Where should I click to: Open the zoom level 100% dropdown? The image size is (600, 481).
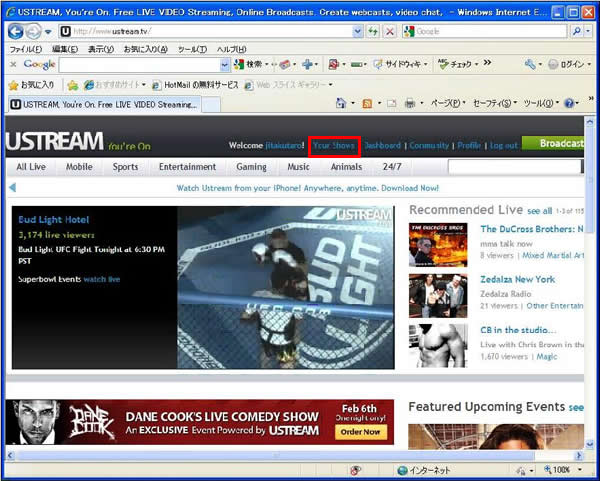[580, 470]
